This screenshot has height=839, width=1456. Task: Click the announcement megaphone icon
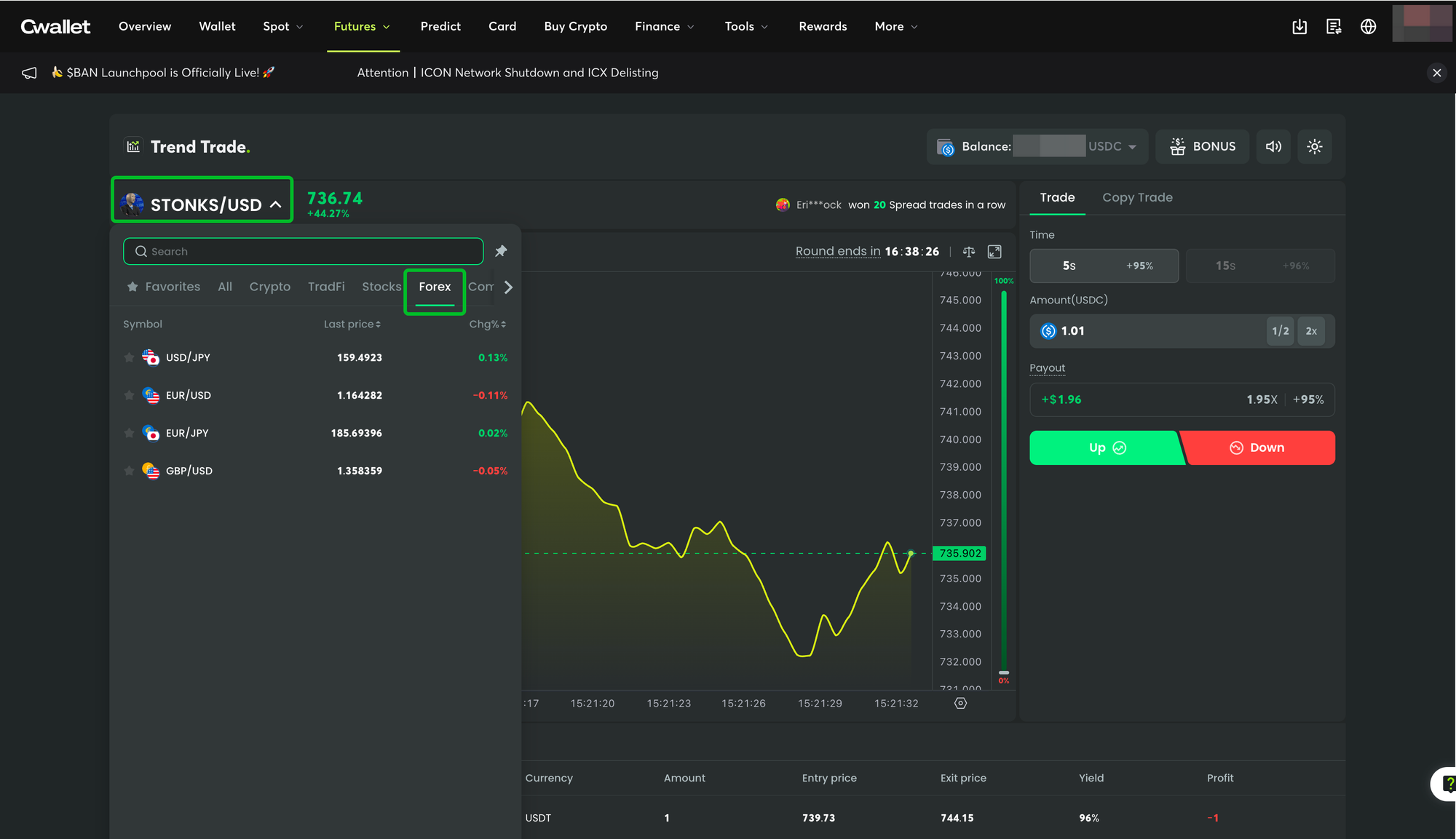tap(29, 73)
